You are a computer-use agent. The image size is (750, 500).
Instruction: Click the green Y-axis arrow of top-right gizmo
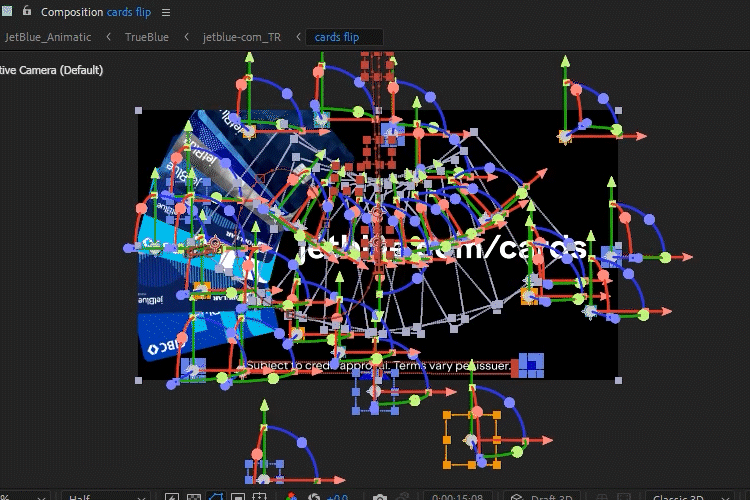565,61
